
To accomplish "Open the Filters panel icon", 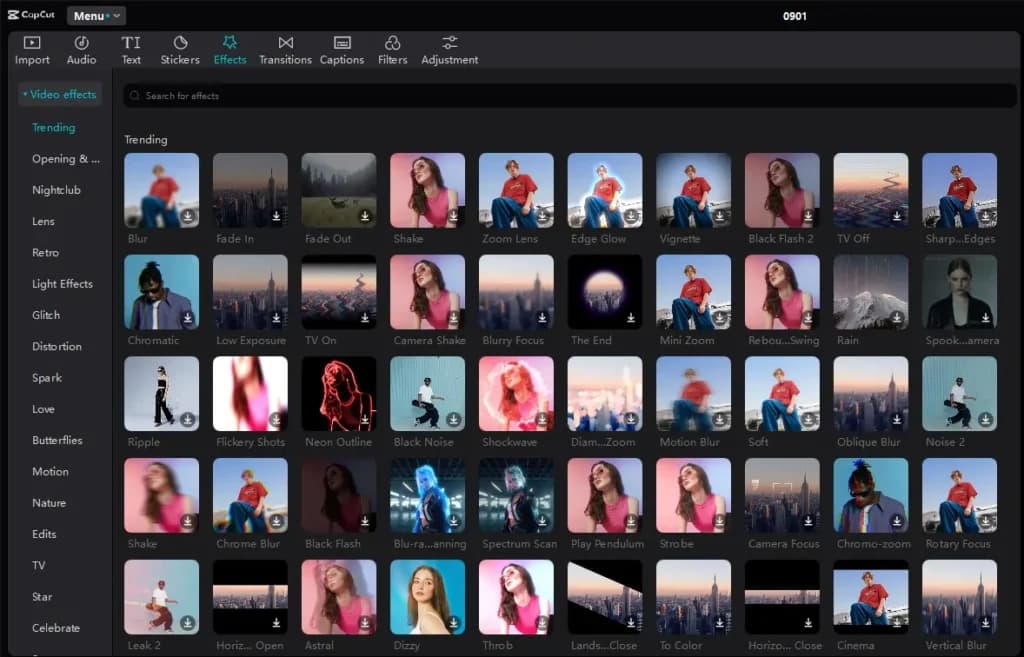I will pyautogui.click(x=392, y=43).
